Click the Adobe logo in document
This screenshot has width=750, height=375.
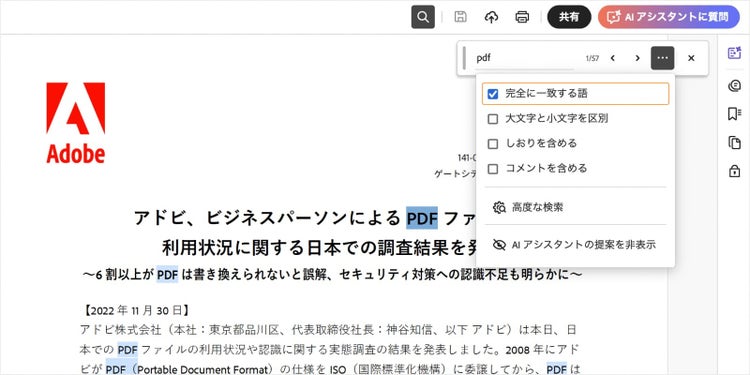76,123
